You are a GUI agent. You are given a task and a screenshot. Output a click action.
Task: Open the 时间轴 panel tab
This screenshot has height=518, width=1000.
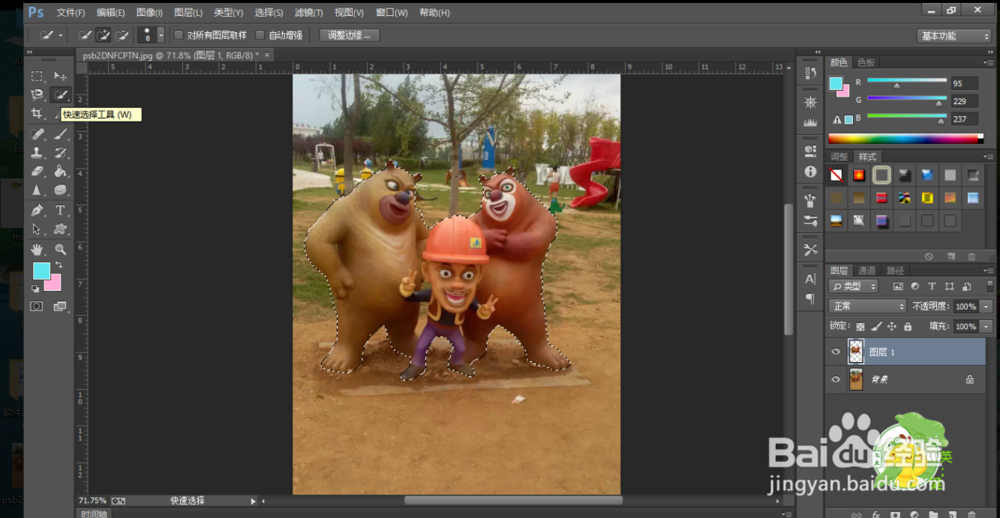coord(94,514)
